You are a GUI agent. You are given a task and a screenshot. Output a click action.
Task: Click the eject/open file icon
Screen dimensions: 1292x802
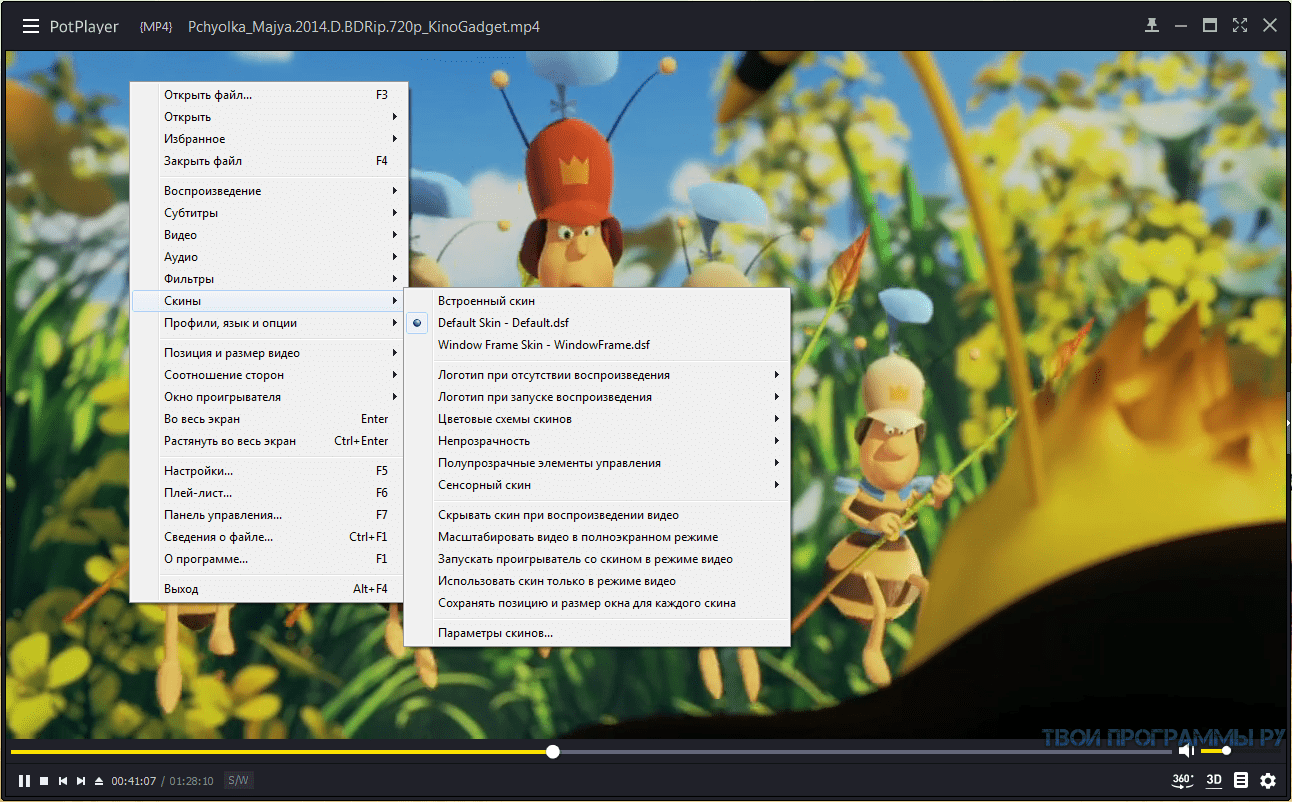(x=99, y=781)
